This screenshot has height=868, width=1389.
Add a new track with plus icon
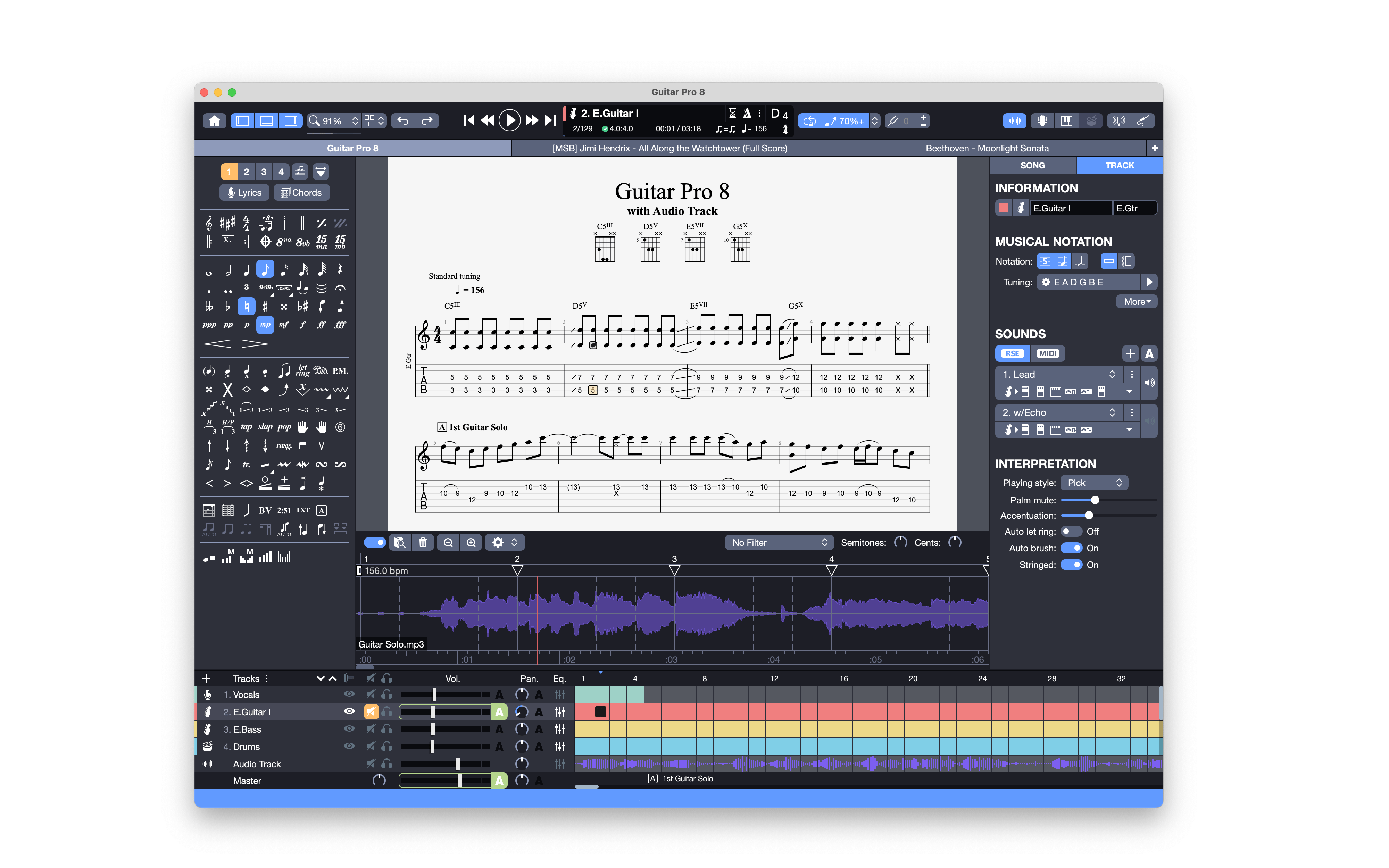click(206, 678)
